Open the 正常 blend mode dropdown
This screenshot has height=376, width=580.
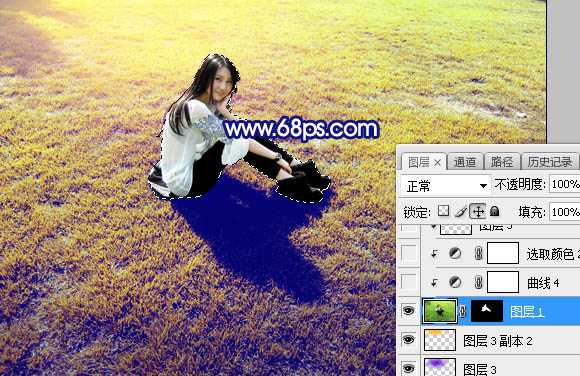446,185
